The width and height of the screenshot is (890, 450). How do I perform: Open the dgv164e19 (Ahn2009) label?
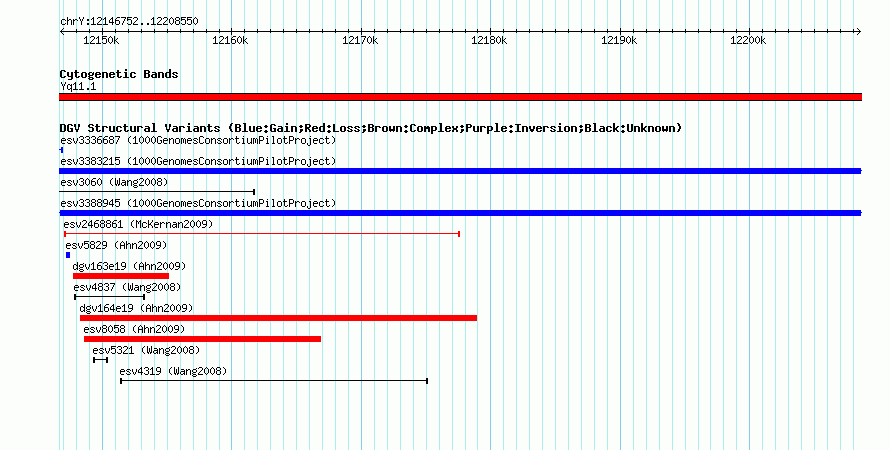(x=136, y=308)
